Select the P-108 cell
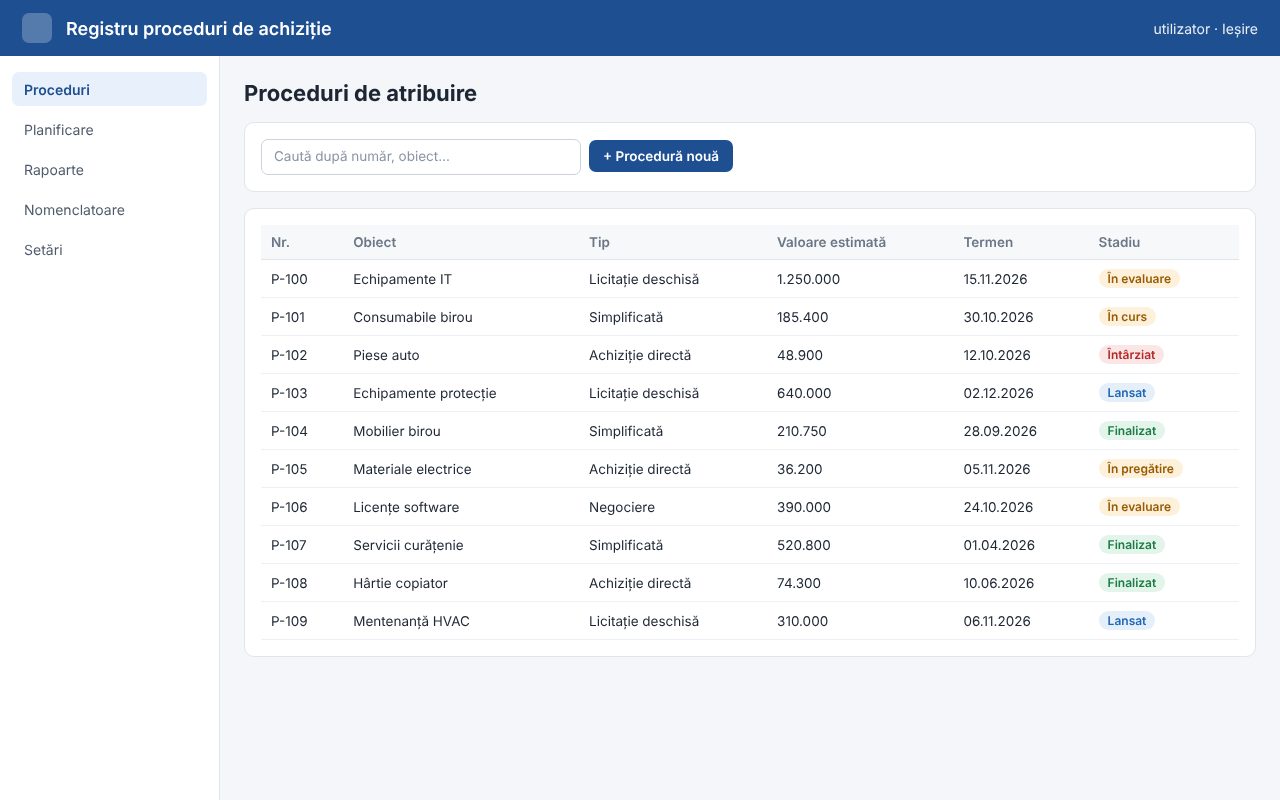This screenshot has width=1280, height=800. (289, 583)
